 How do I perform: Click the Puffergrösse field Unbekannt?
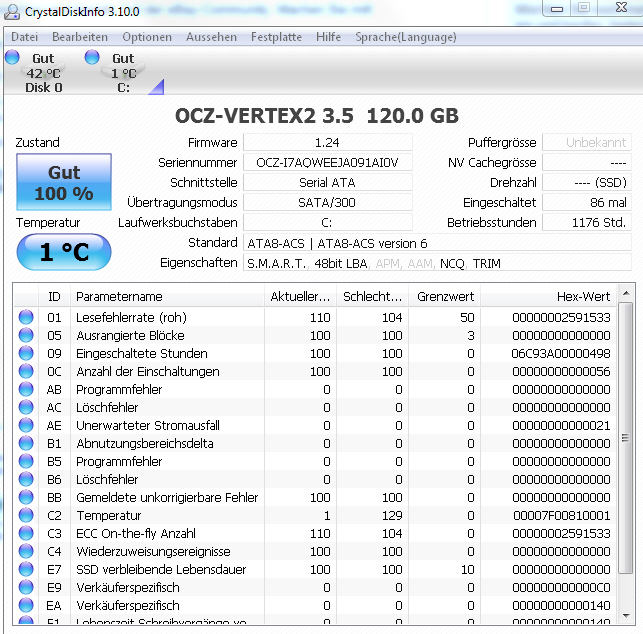coord(587,142)
